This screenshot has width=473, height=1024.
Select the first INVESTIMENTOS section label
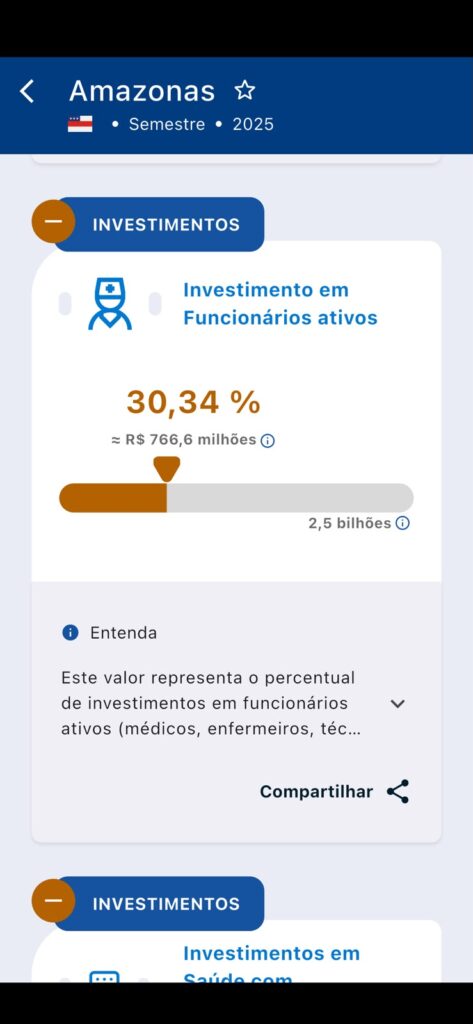(166, 225)
